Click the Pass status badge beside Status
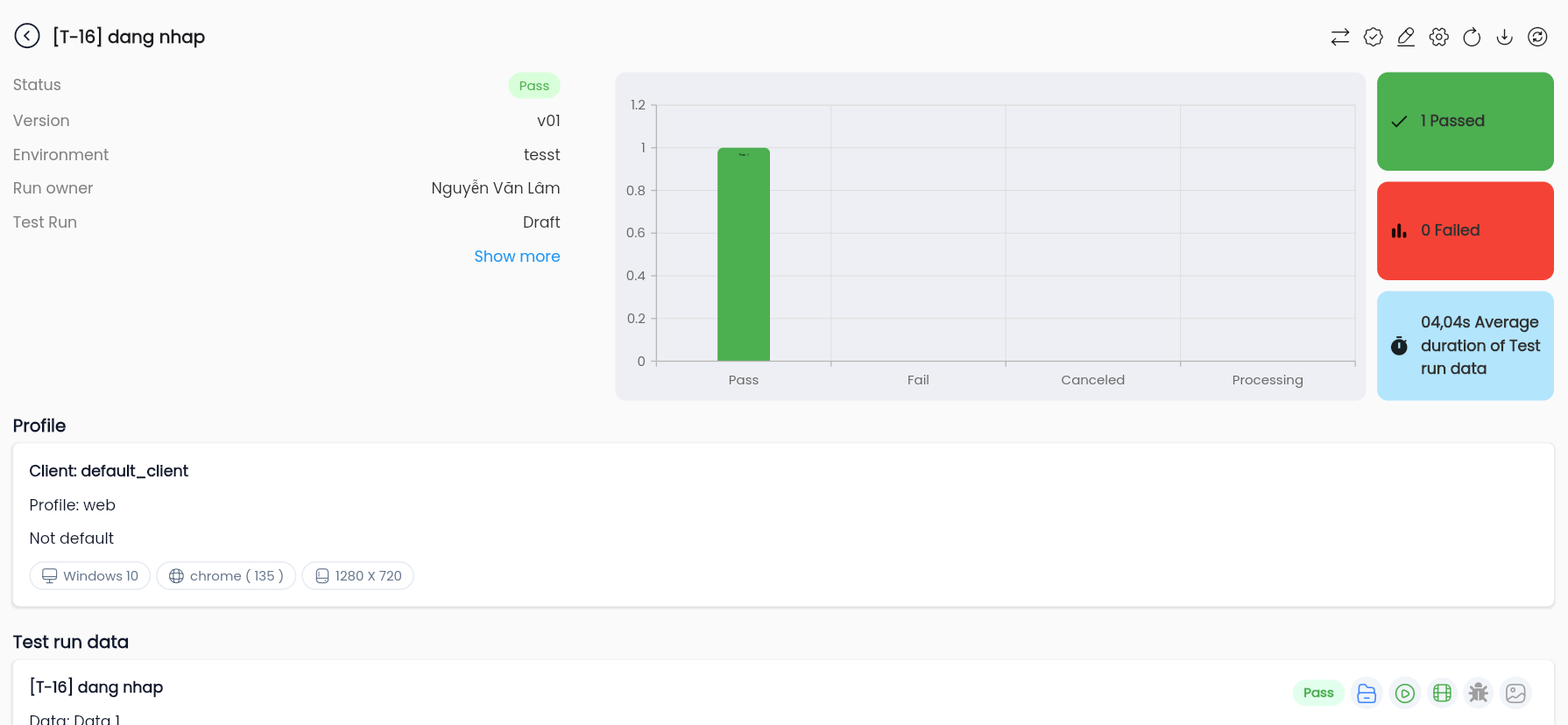This screenshot has height=725, width=1568. point(534,86)
